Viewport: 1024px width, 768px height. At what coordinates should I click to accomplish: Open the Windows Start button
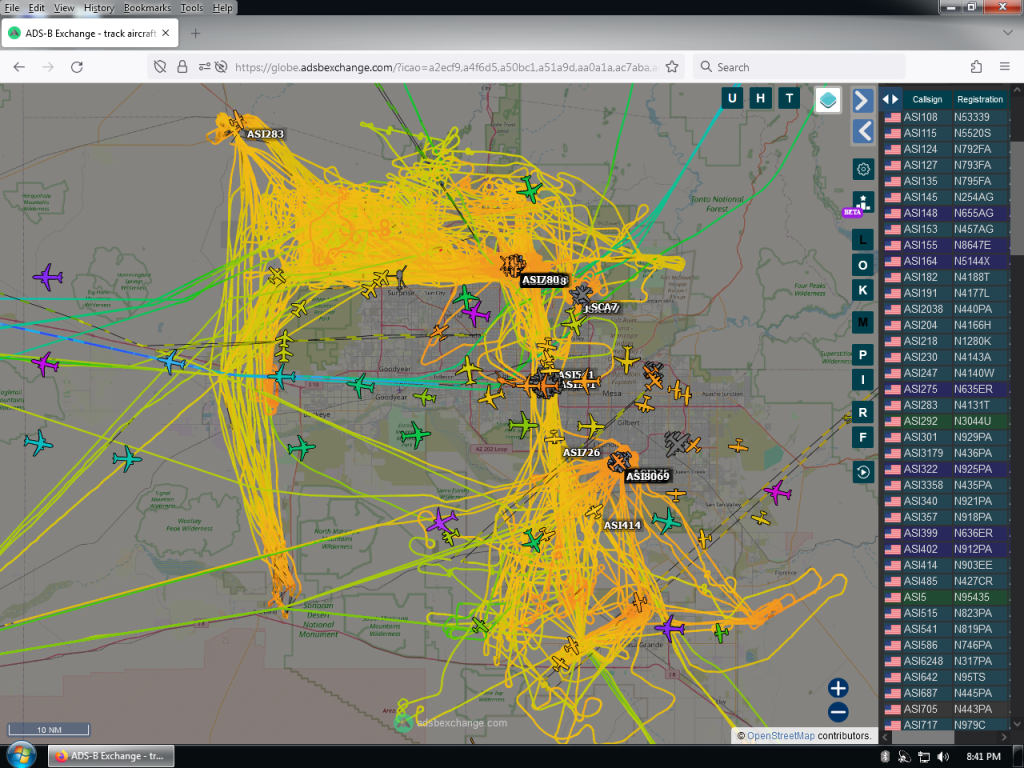(x=22, y=756)
